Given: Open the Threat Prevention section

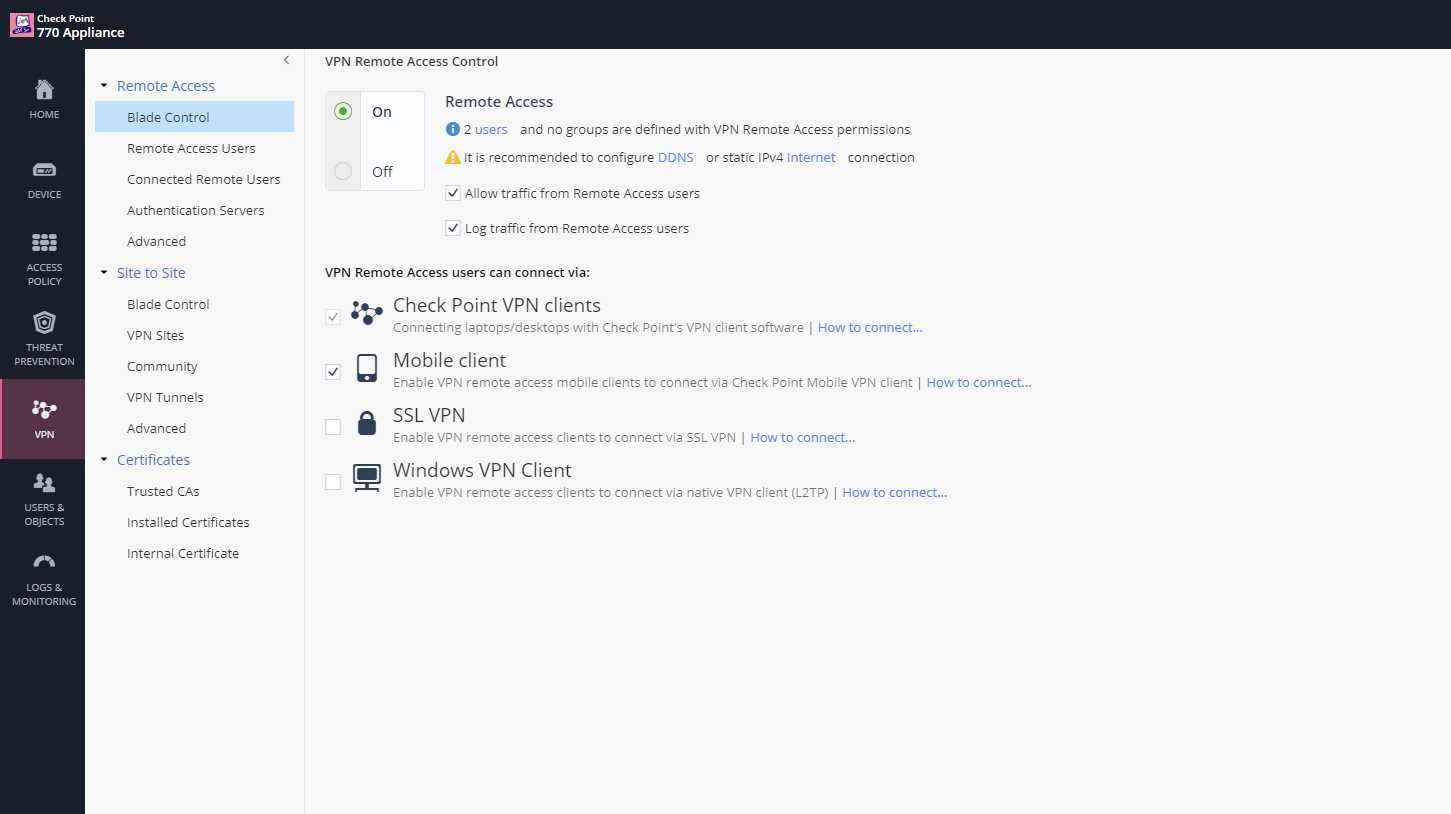Looking at the screenshot, I should pyautogui.click(x=44, y=339).
